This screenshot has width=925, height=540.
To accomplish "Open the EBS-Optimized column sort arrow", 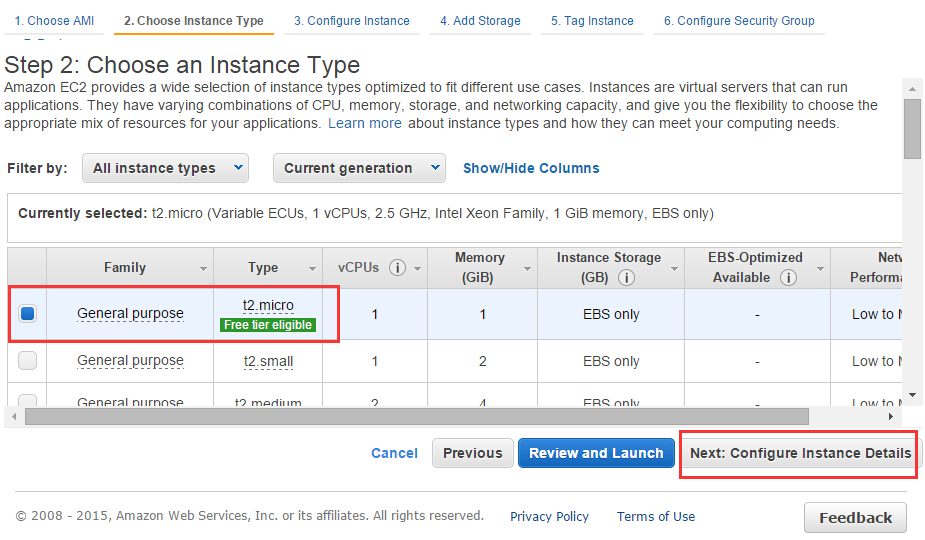I will (x=820, y=269).
